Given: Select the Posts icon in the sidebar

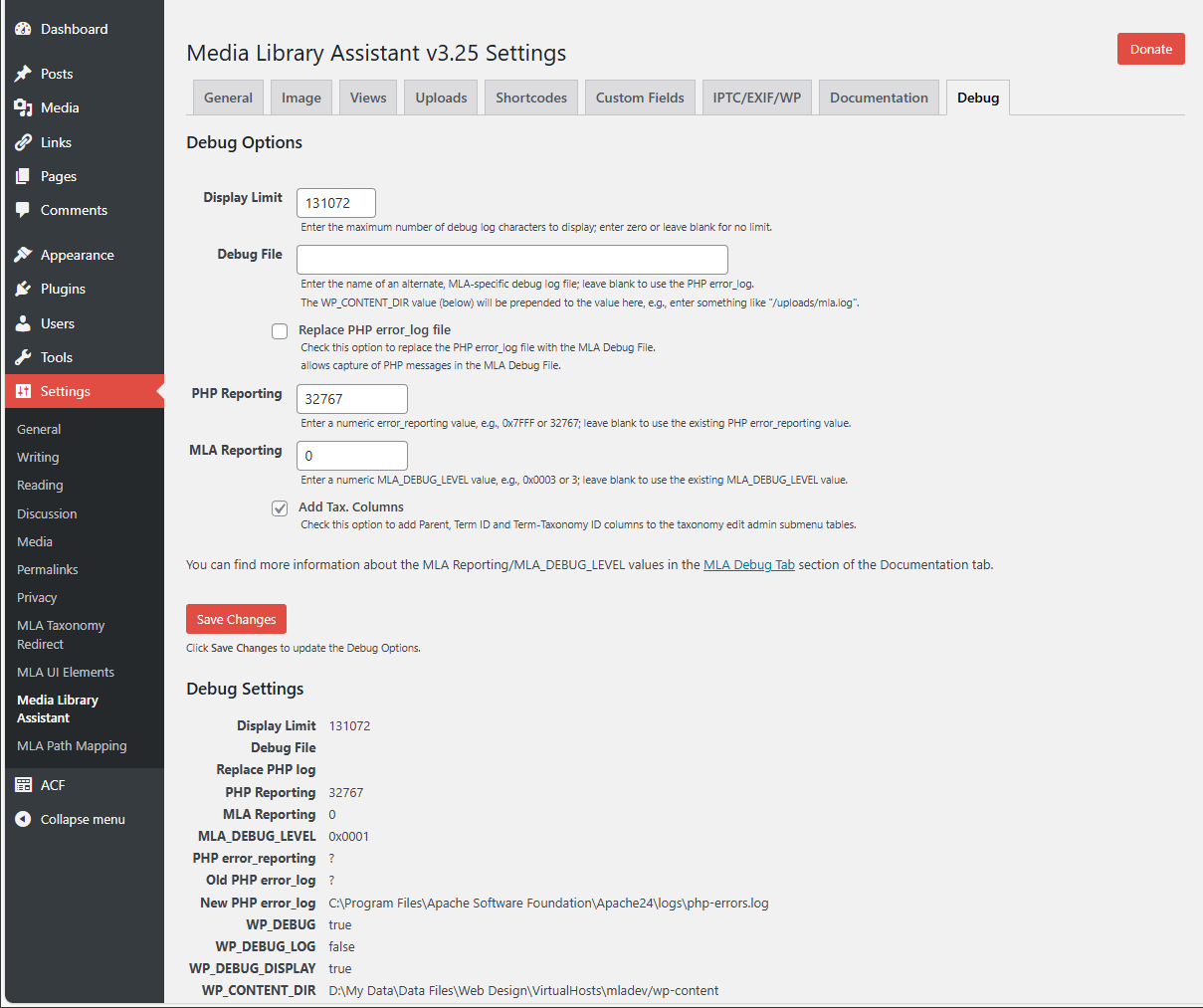Looking at the screenshot, I should pos(23,73).
